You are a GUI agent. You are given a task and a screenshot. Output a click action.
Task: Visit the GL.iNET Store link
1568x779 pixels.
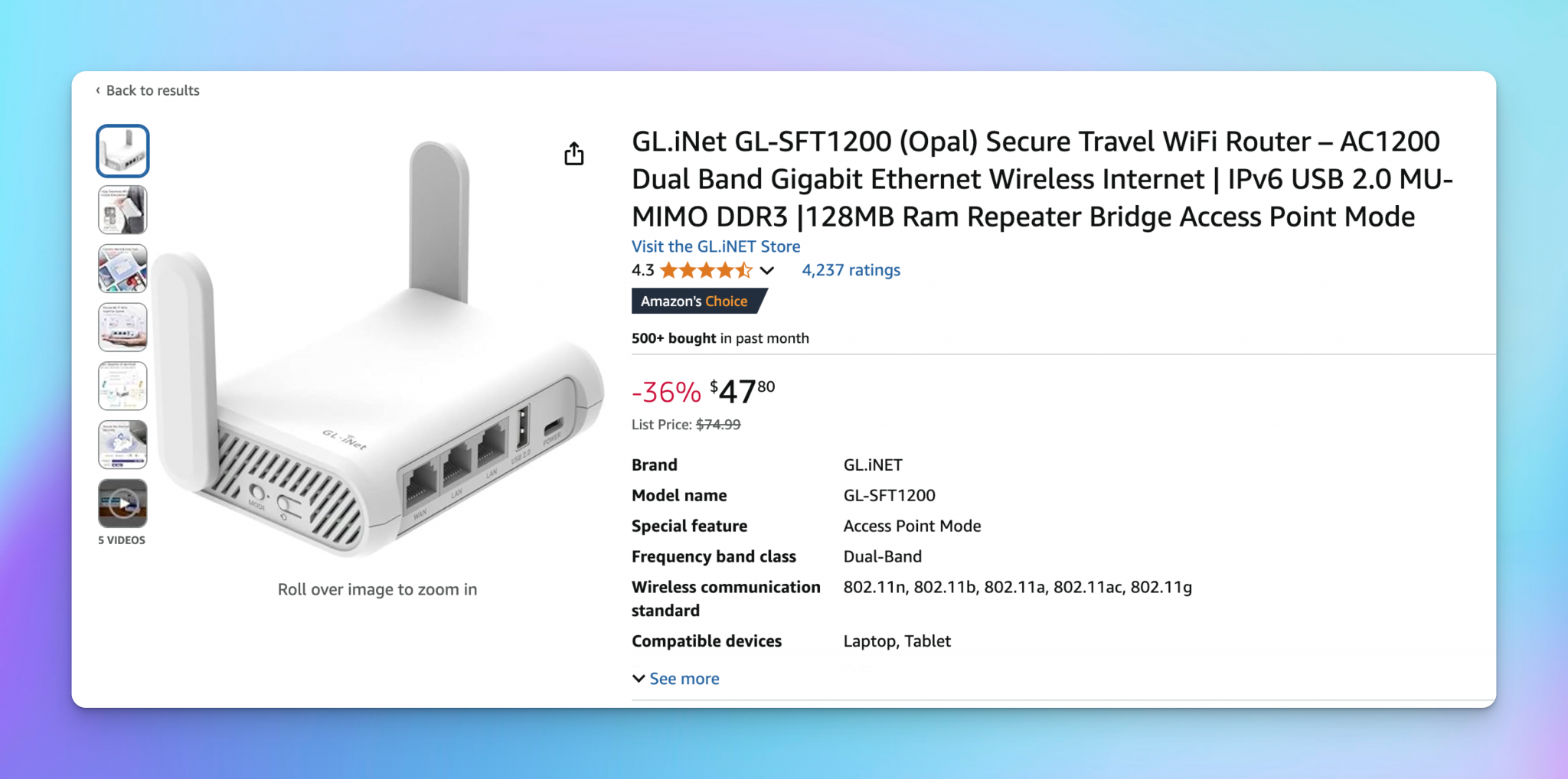(715, 246)
